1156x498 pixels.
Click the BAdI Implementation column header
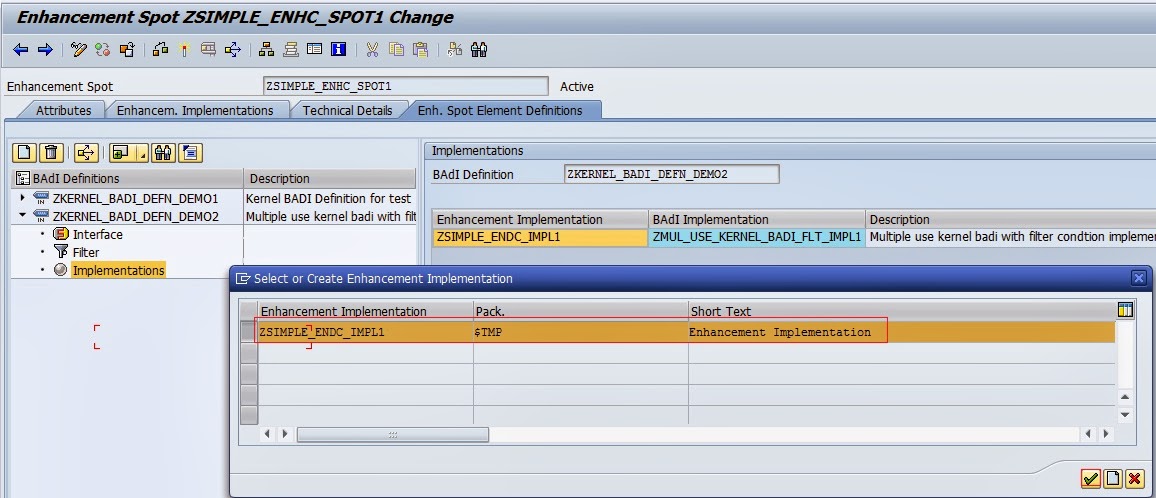click(x=756, y=219)
